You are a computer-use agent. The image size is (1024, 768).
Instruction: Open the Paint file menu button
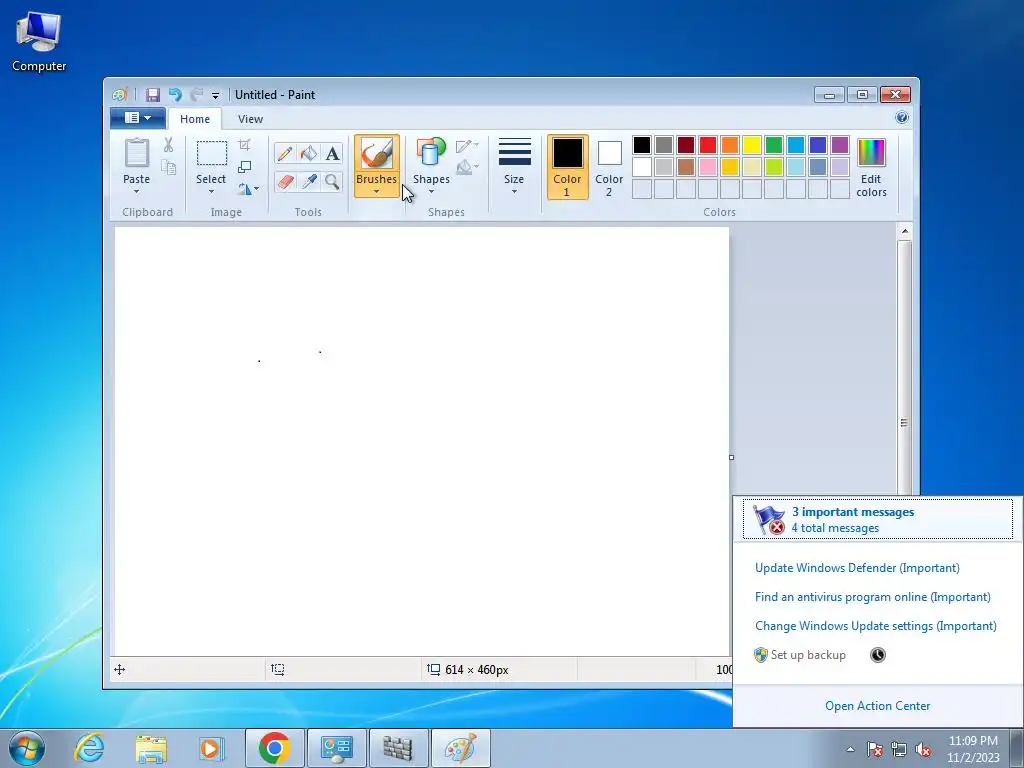point(138,118)
